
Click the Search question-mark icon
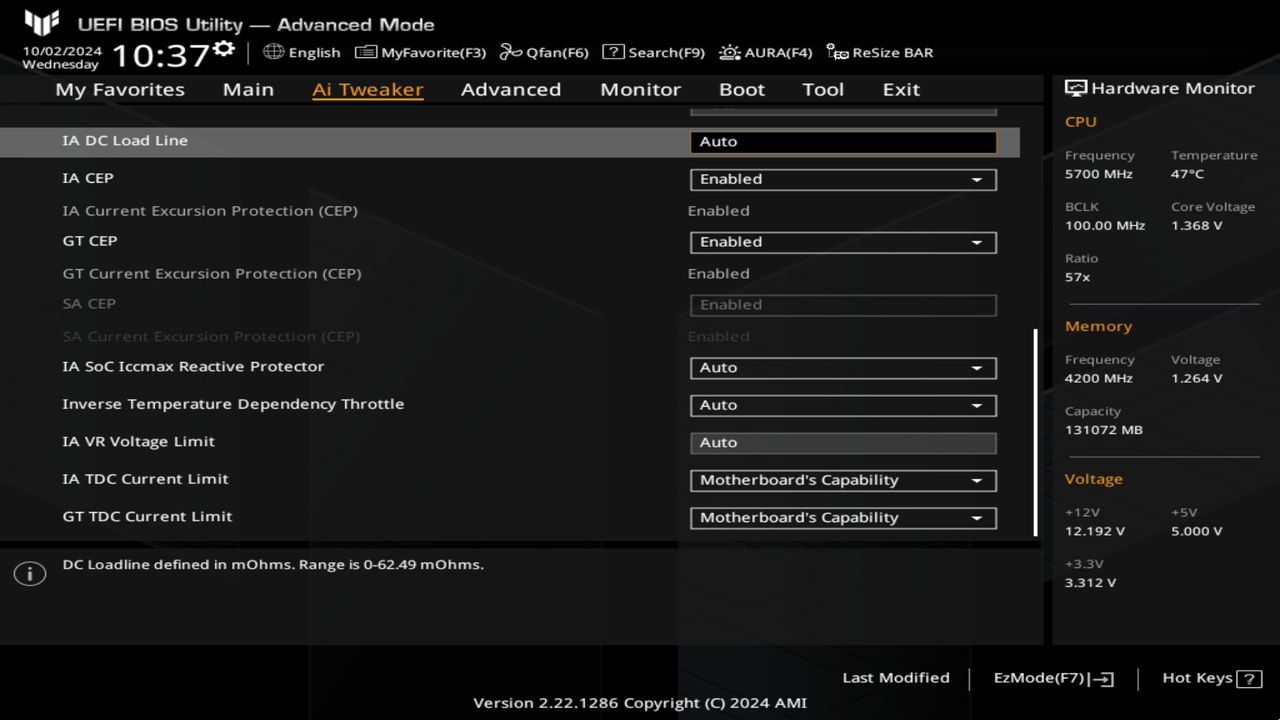pos(613,52)
